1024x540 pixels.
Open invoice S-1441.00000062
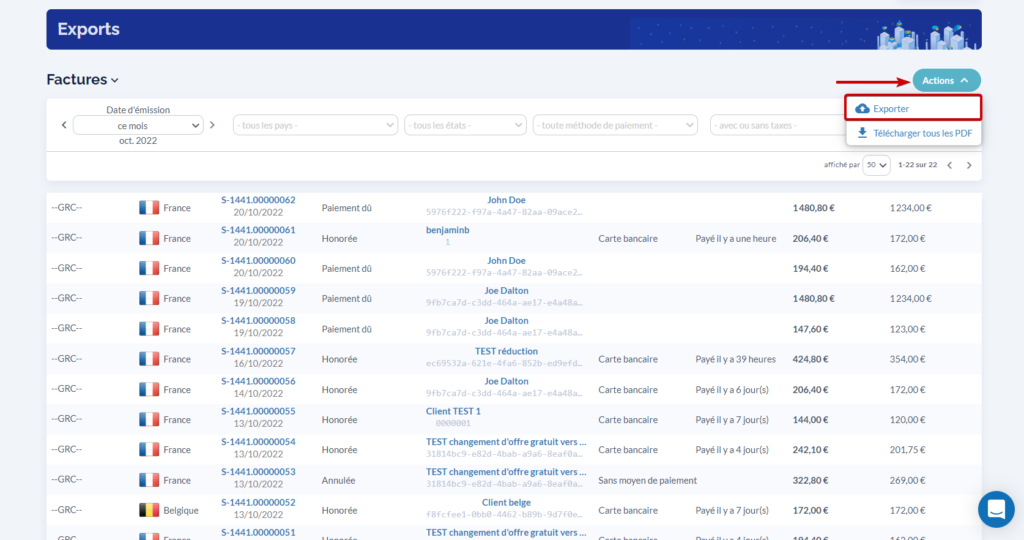click(x=258, y=200)
